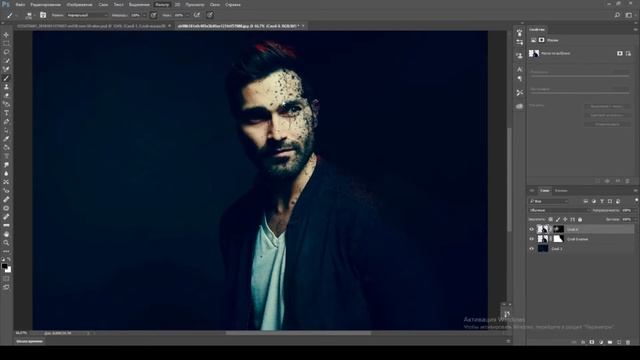Toggle pressure control for opacity
This screenshot has height=360, width=640.
tap(153, 15)
